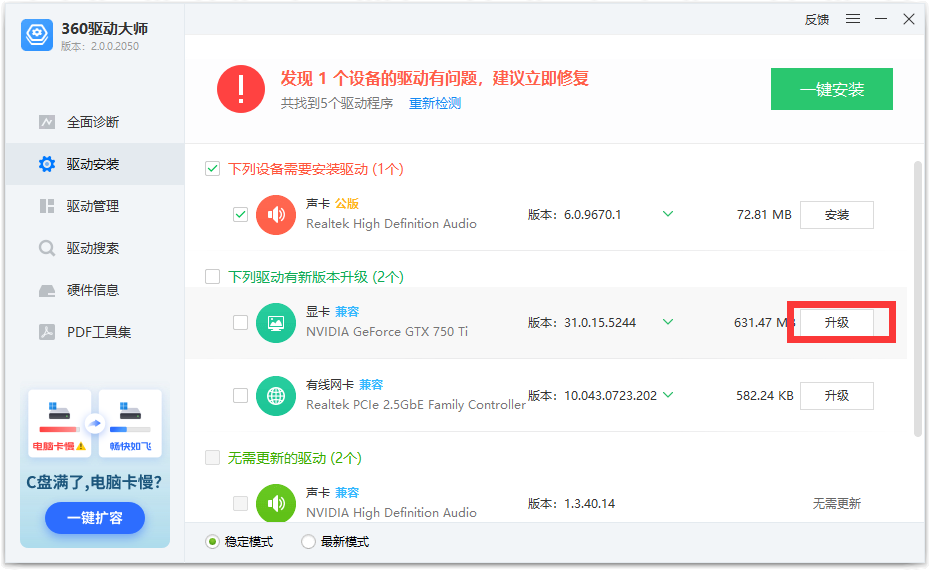Click the driver list vertical scrollbar
The height and width of the screenshot is (570, 930).
click(x=918, y=300)
